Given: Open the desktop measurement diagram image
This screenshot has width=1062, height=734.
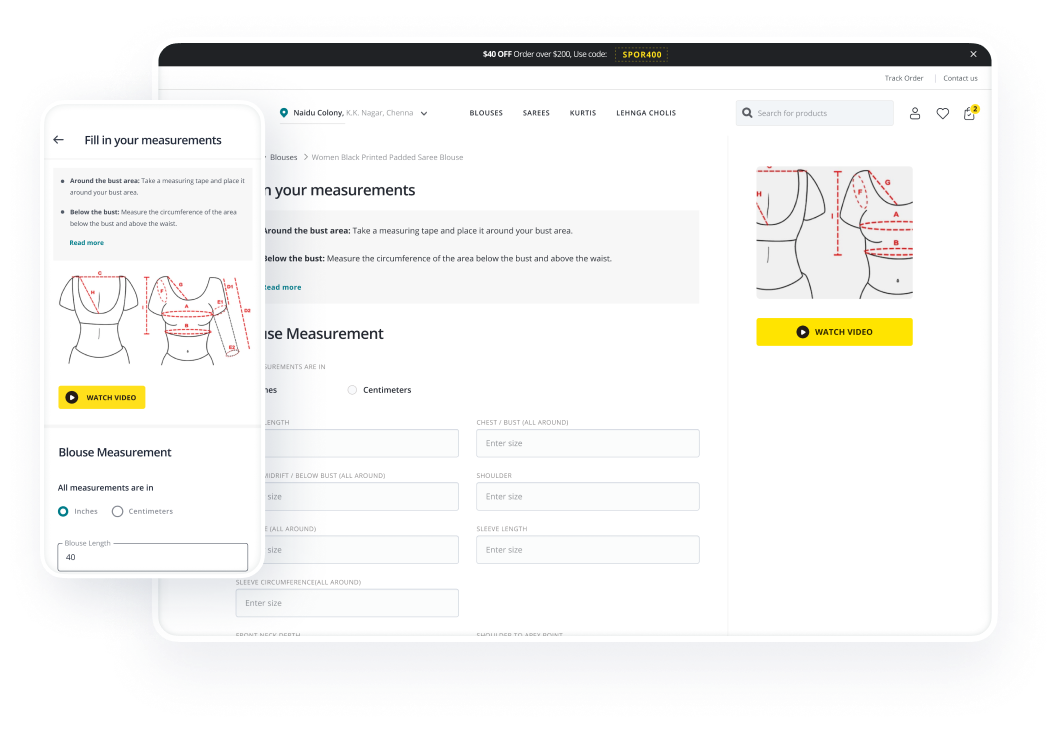Looking at the screenshot, I should [x=834, y=232].
